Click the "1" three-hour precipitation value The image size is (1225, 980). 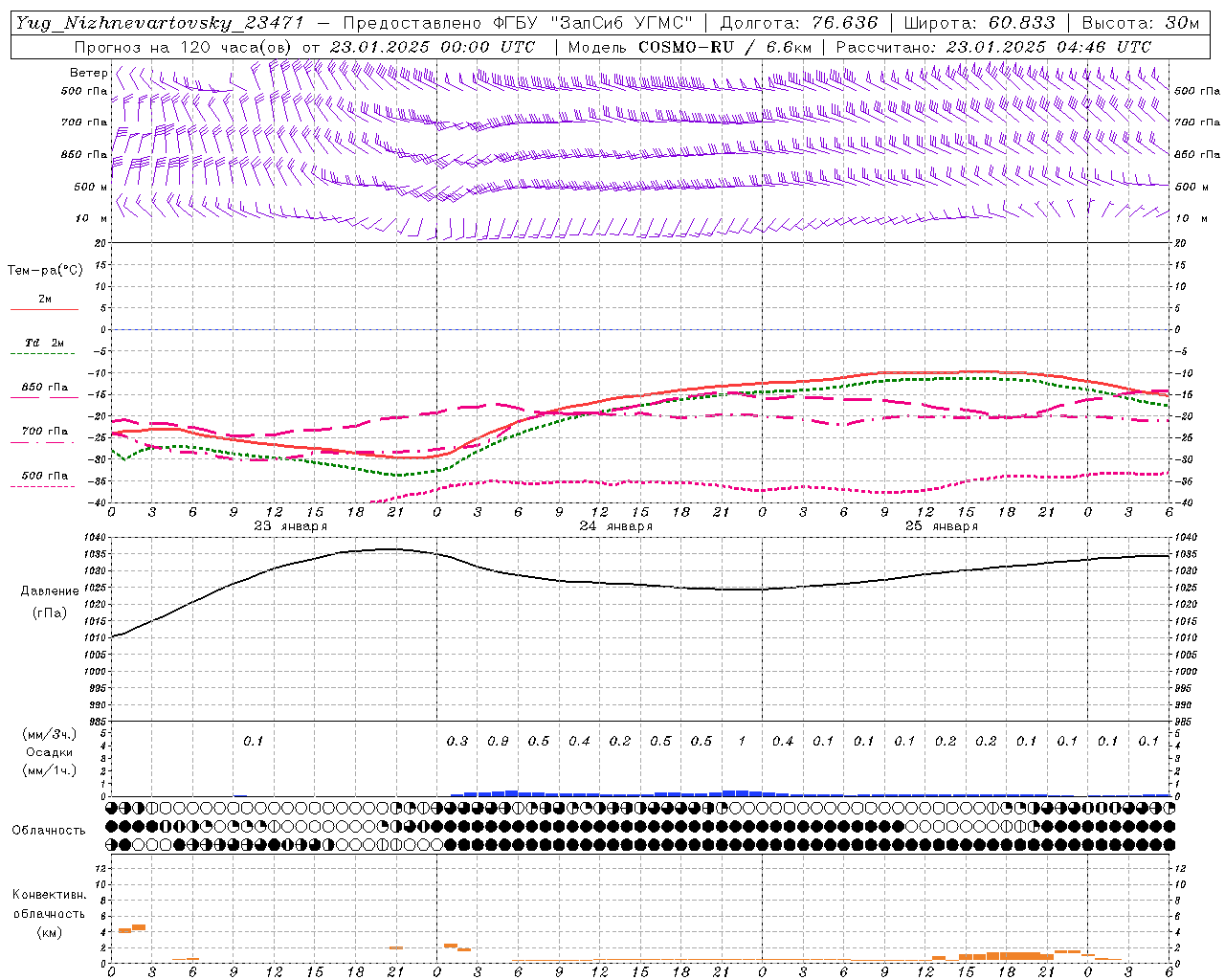742,742
